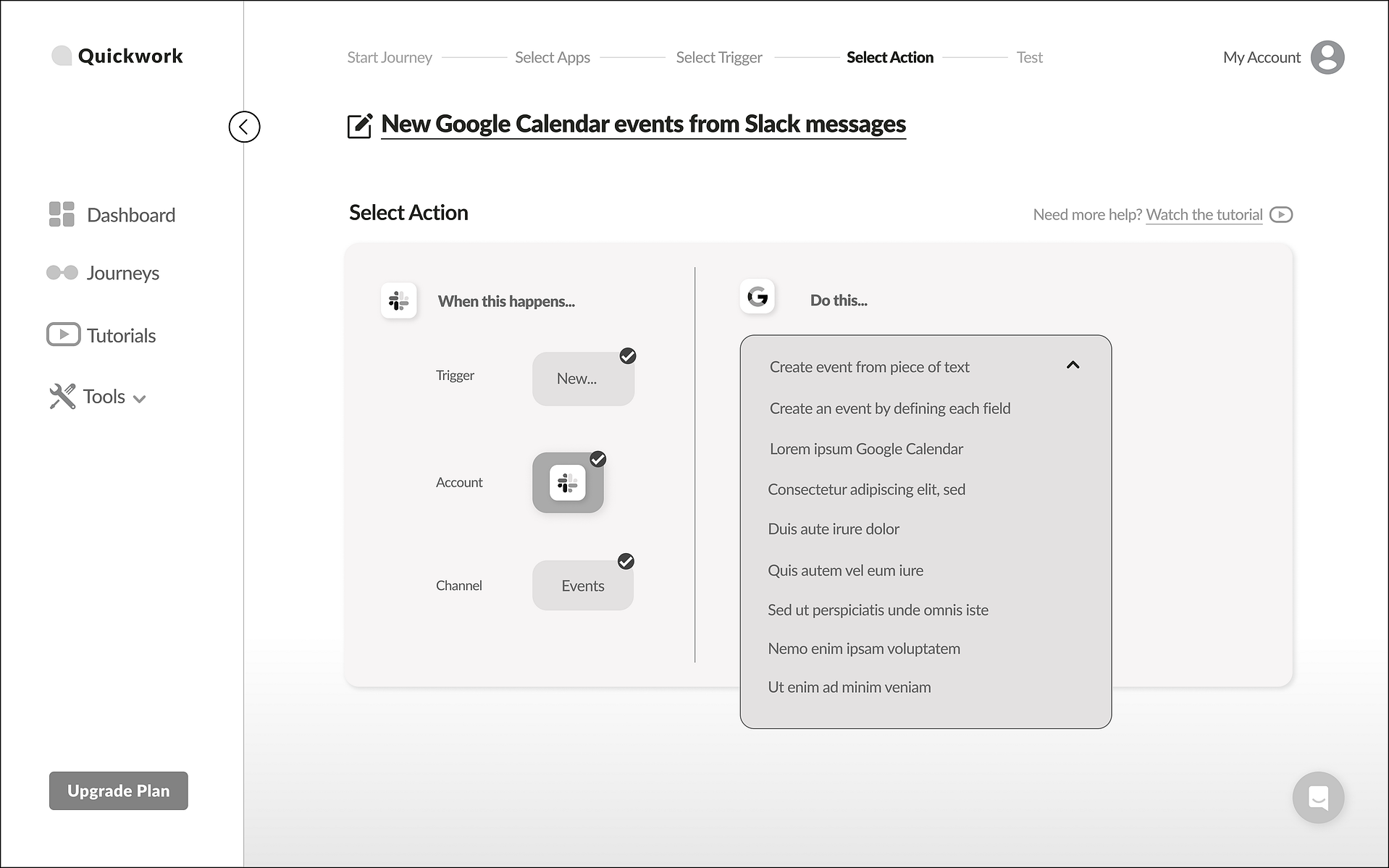This screenshot has height=868, width=1389.
Task: Click the Quickwork logo icon
Action: (x=62, y=56)
